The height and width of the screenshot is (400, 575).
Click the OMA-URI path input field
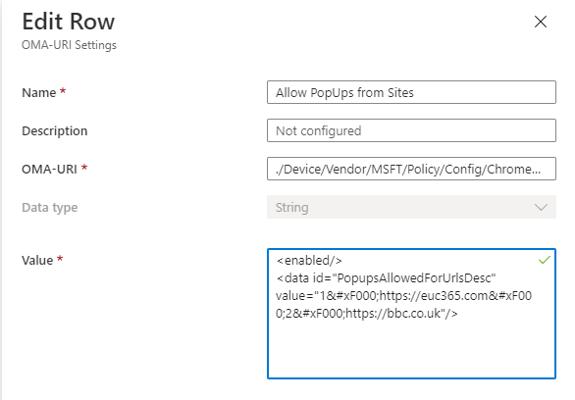click(x=411, y=169)
